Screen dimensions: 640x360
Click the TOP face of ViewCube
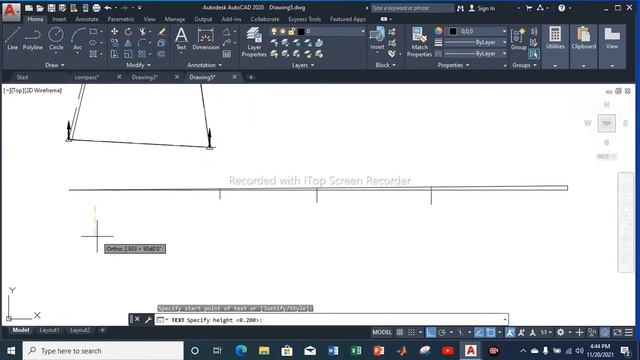point(607,123)
